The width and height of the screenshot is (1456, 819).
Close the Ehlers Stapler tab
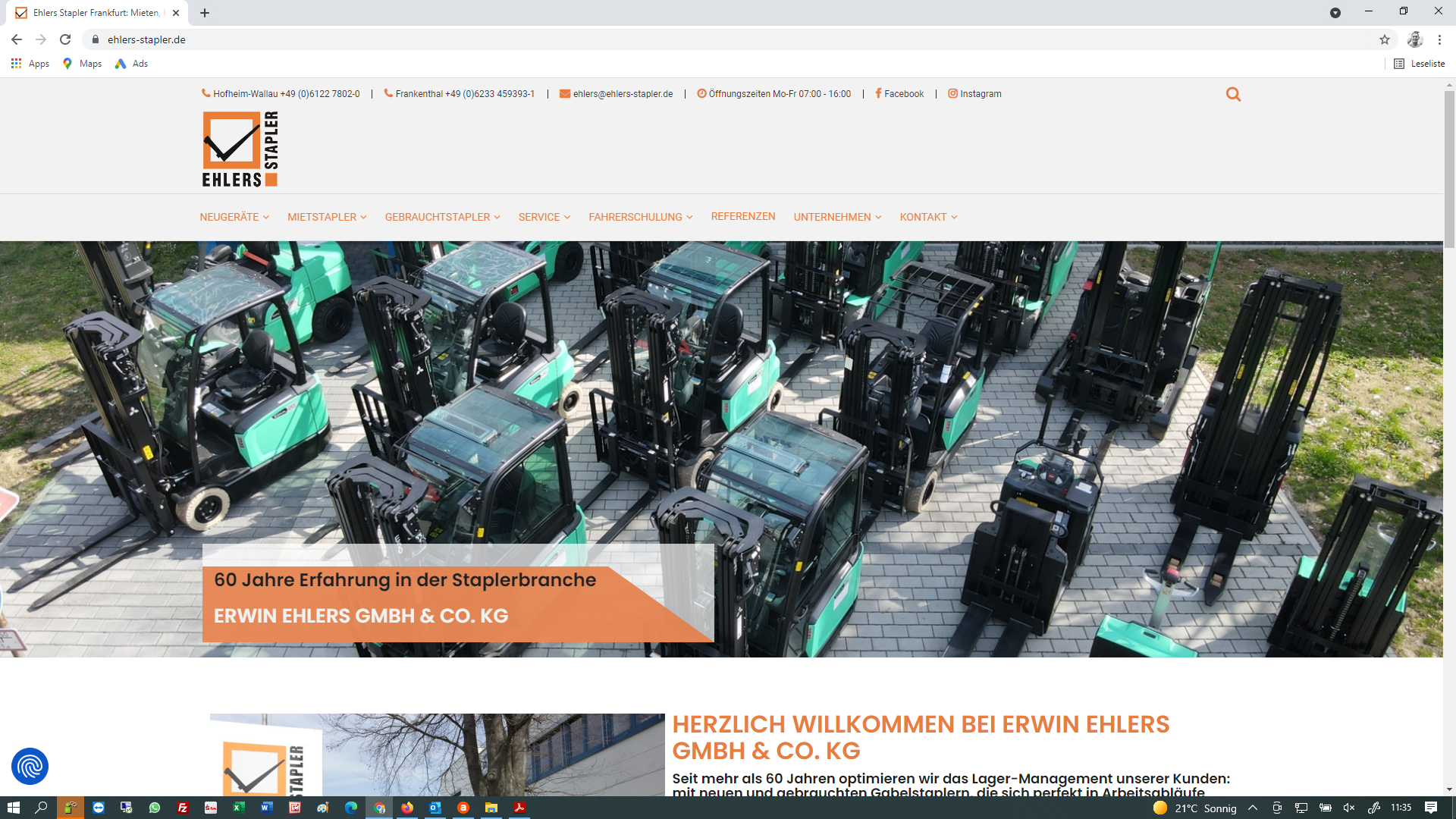pos(176,13)
